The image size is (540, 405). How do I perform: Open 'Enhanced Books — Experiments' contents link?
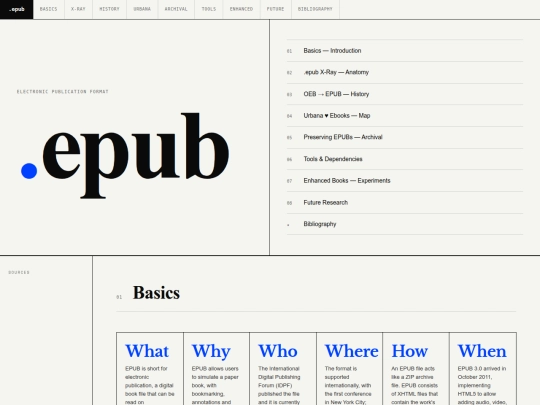coord(405,181)
